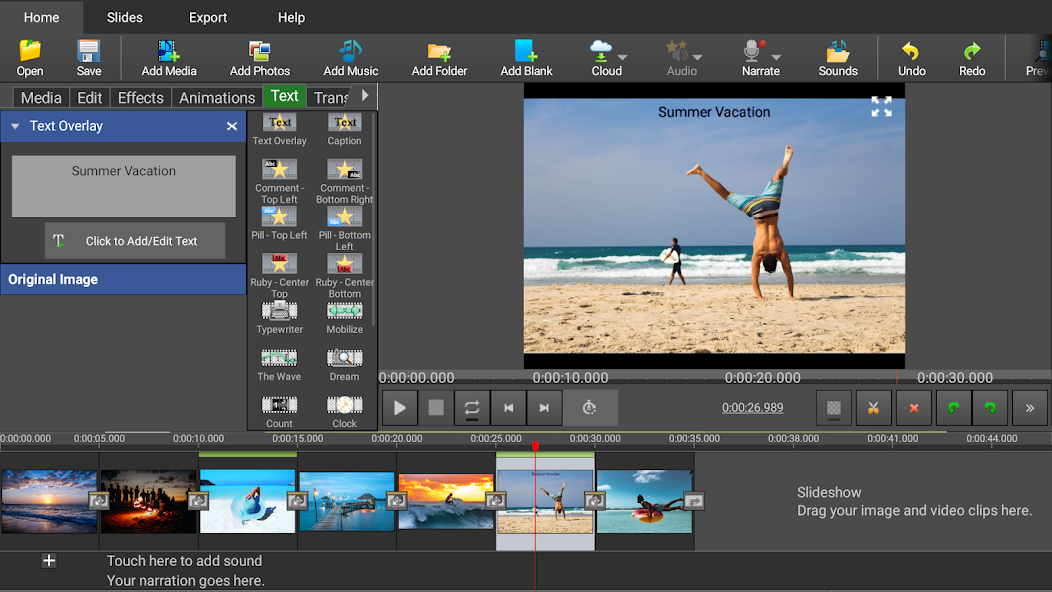1052x592 pixels.
Task: Open the Export menu
Action: pyautogui.click(x=208, y=17)
